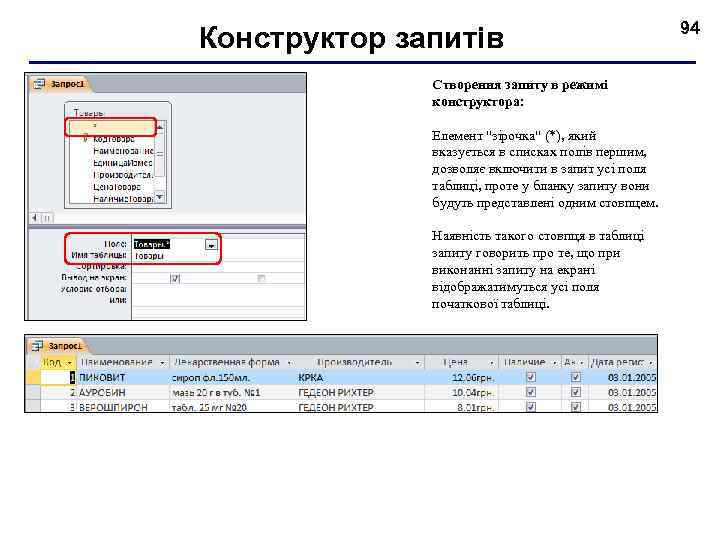Toggle the last checkbox in the ВЕРОШПИРОН row
This screenshot has height=540, width=720.
coord(575,407)
